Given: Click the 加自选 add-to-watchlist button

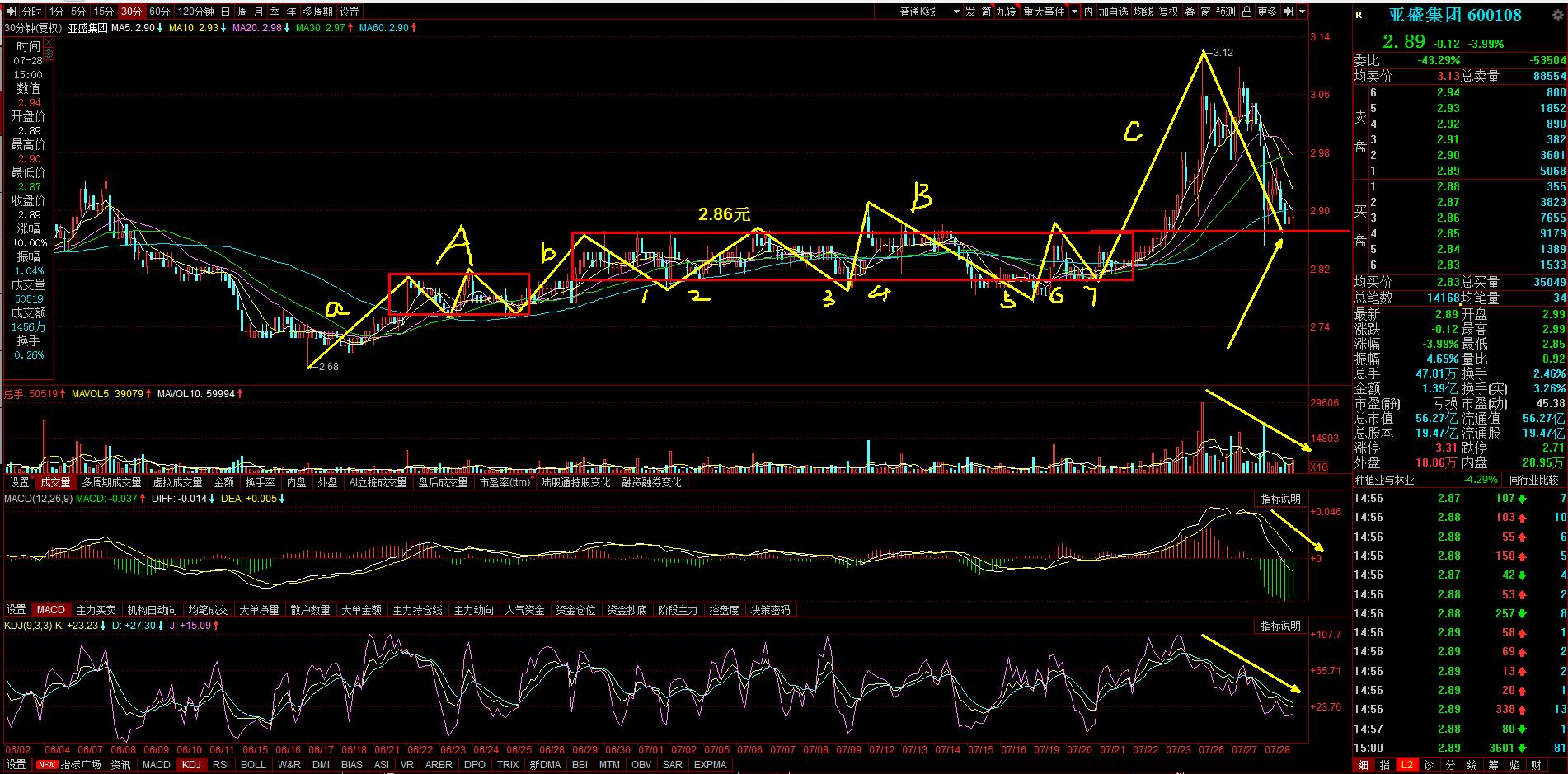Looking at the screenshot, I should (1112, 12).
